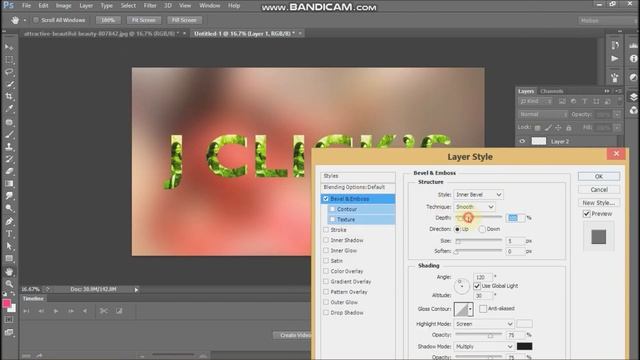Enable Anti-aliased checkbox
Viewport: 640px width, 360px height.
pos(483,309)
